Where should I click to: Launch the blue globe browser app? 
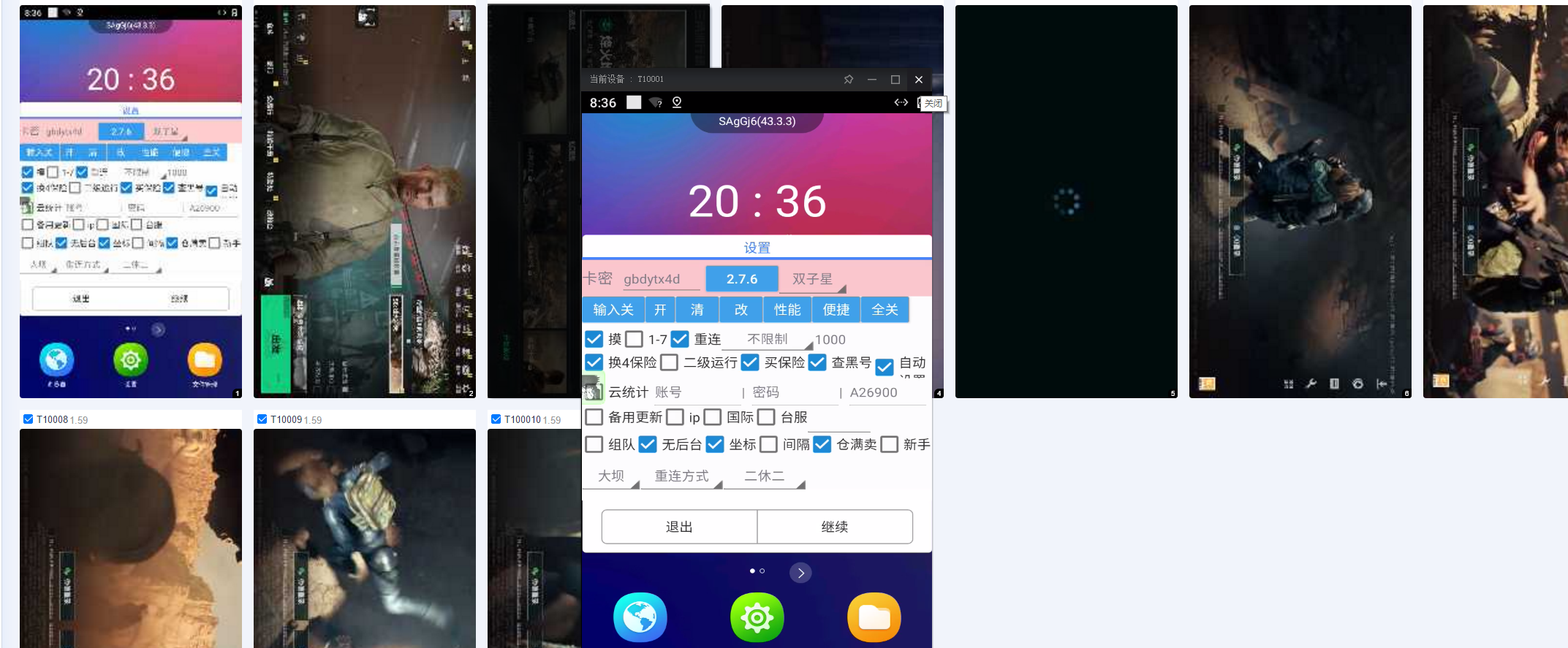(x=640, y=617)
